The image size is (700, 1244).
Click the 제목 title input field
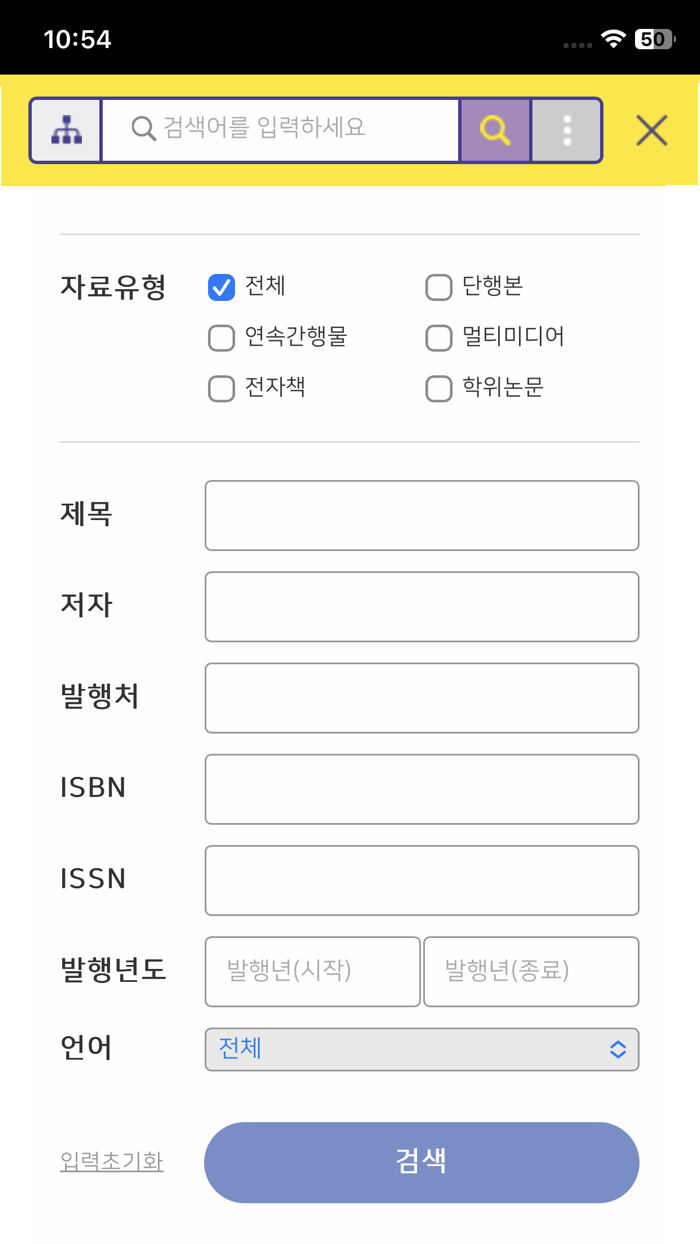pyautogui.click(x=421, y=515)
